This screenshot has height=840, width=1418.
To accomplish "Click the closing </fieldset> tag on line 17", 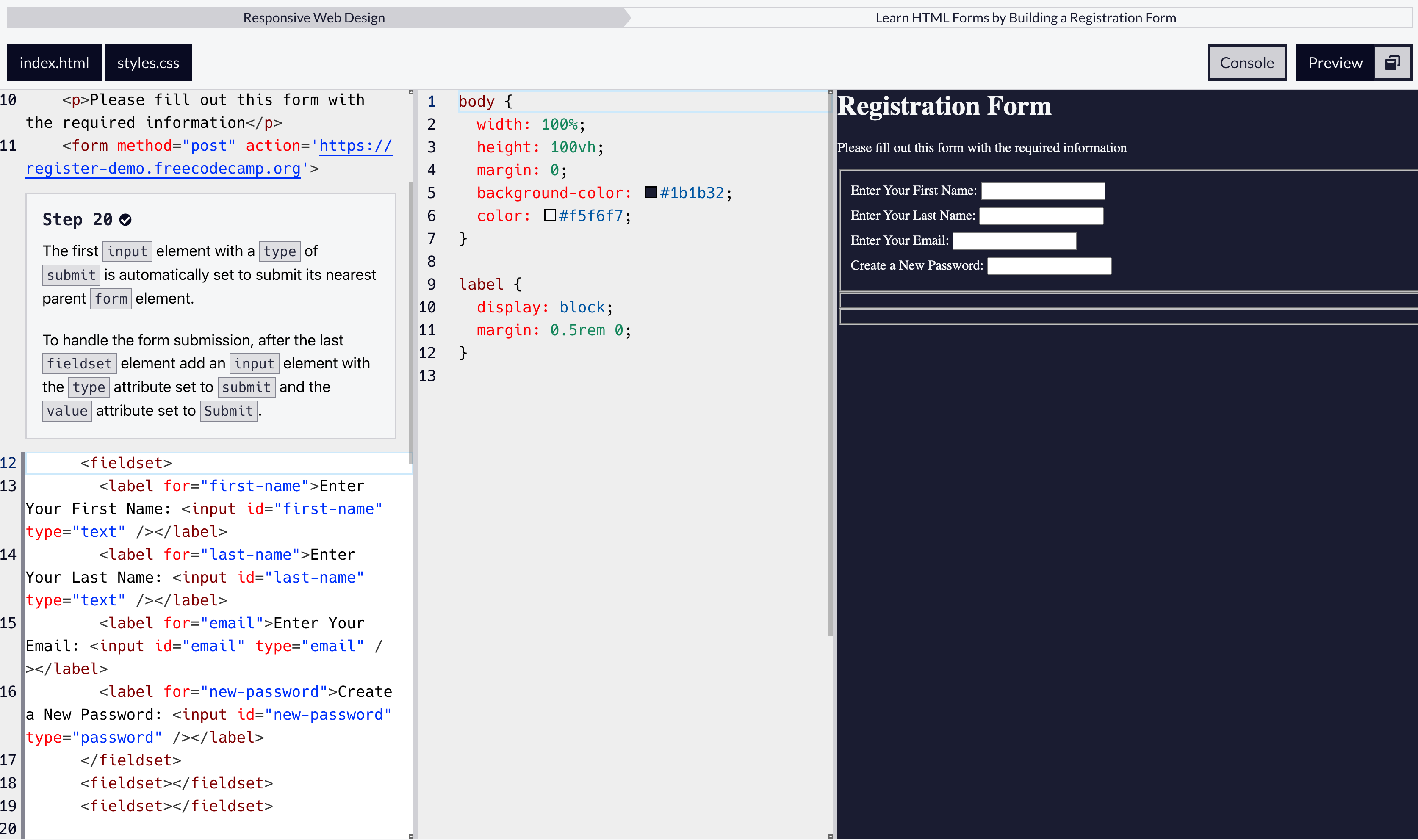I will pyautogui.click(x=131, y=760).
